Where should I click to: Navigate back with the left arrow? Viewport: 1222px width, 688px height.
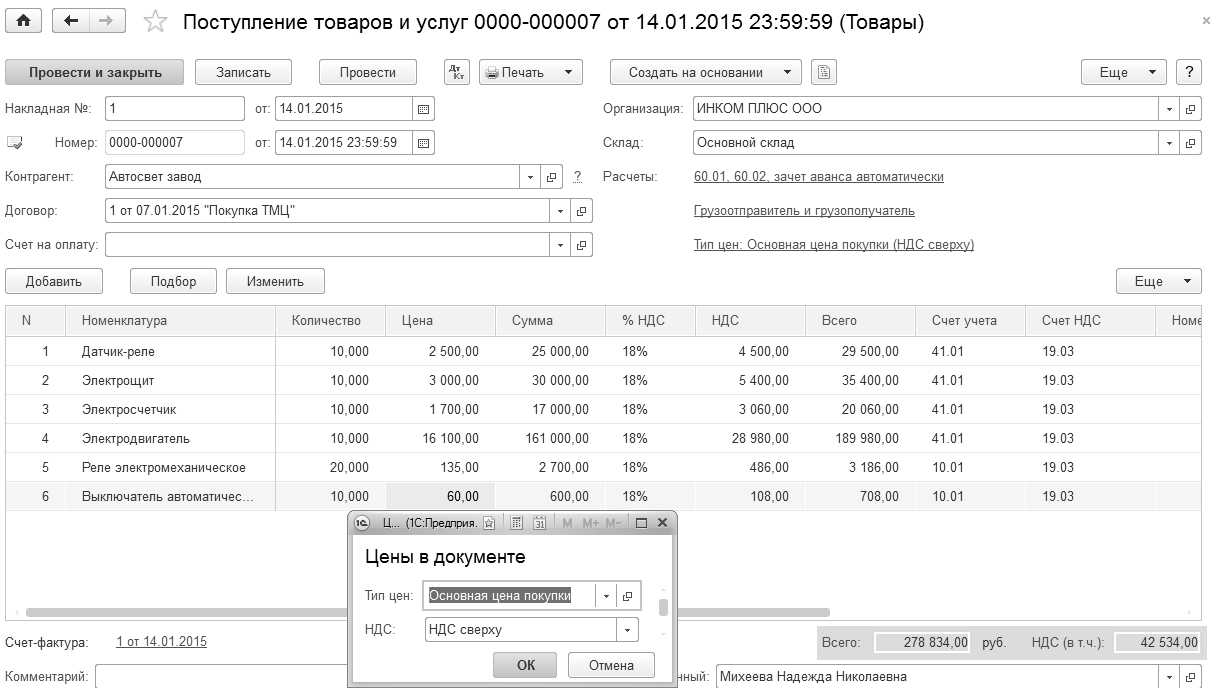70,21
